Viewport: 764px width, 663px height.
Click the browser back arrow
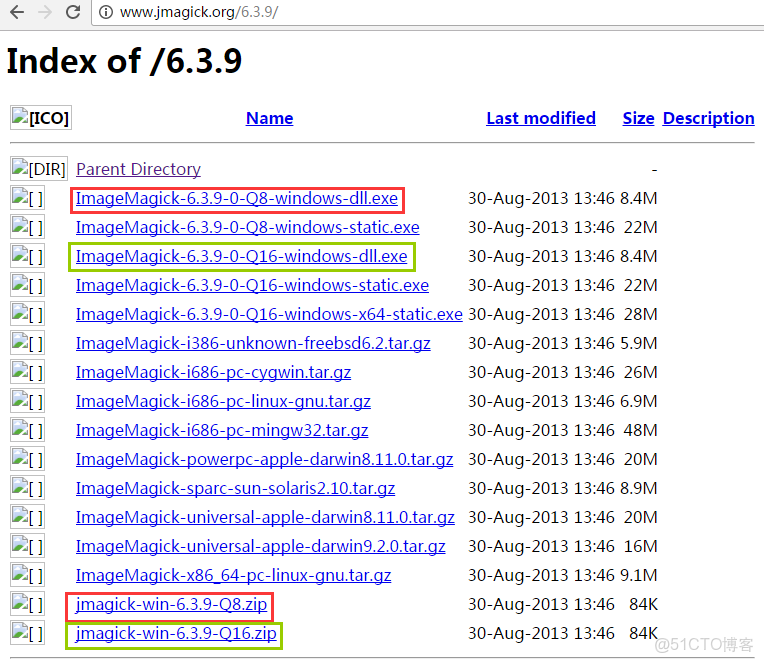point(17,12)
